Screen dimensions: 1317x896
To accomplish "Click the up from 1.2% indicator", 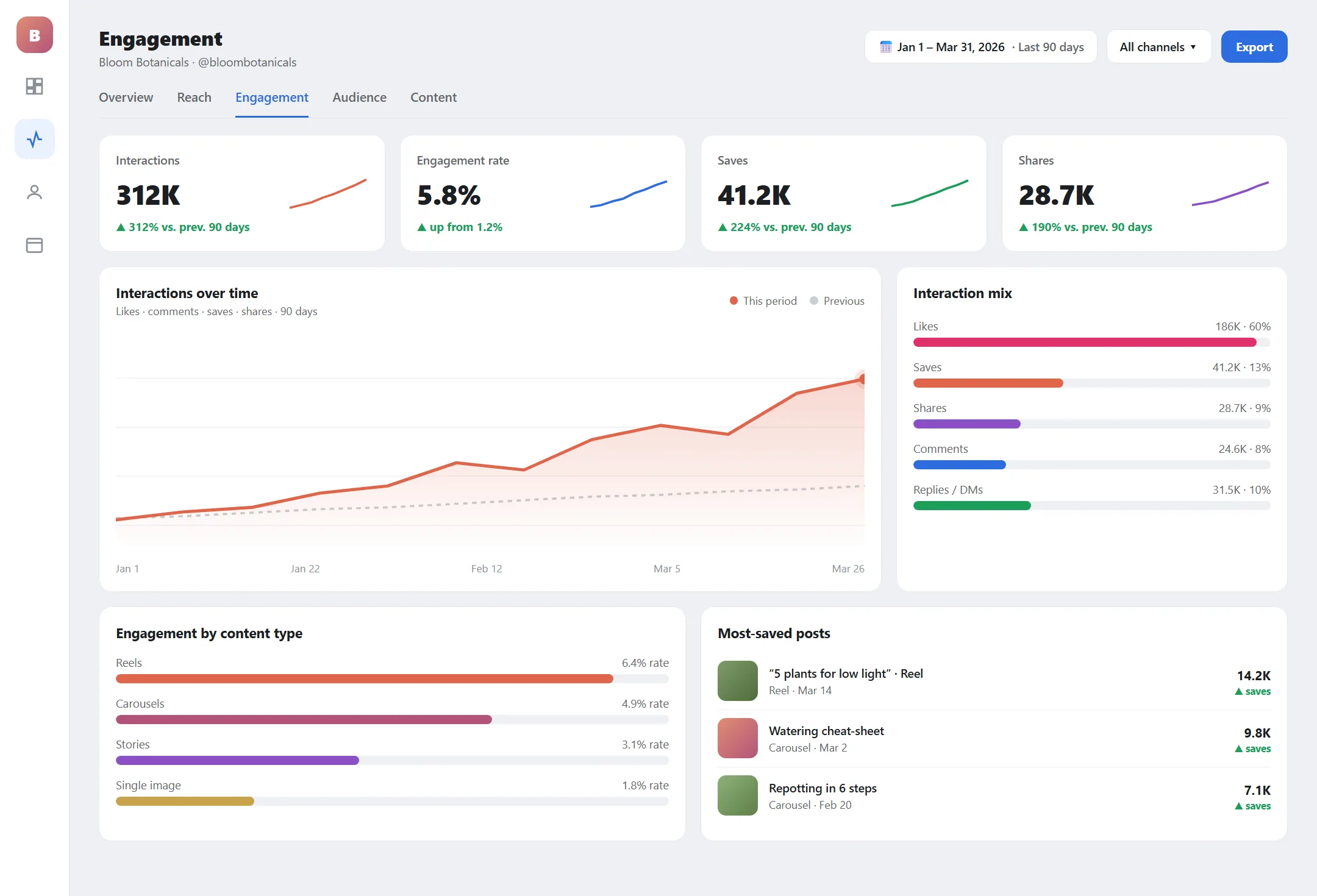I will pos(460,227).
